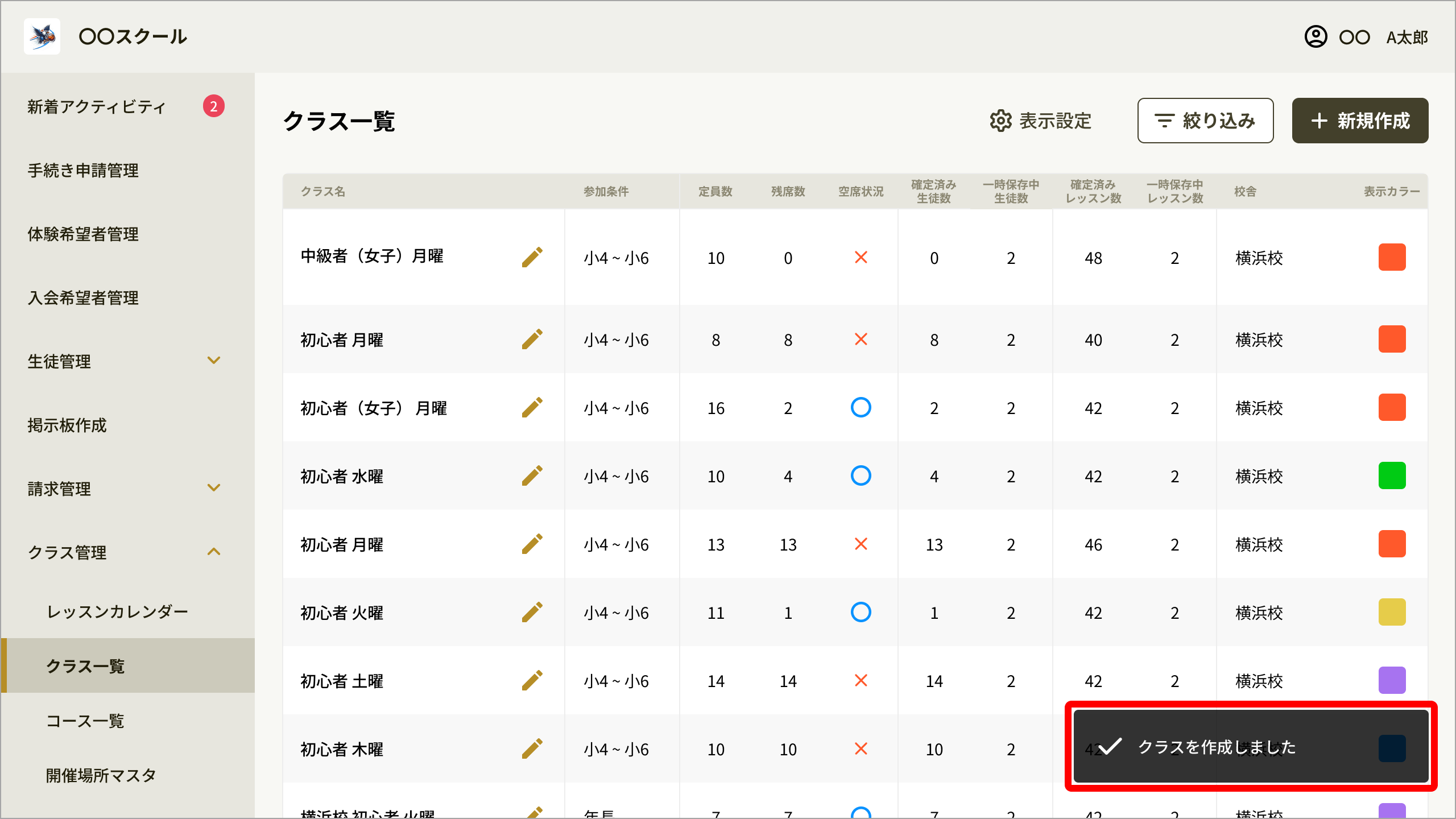The height and width of the screenshot is (819, 1456).
Task: Open display settings gear icon
Action: (1001, 121)
